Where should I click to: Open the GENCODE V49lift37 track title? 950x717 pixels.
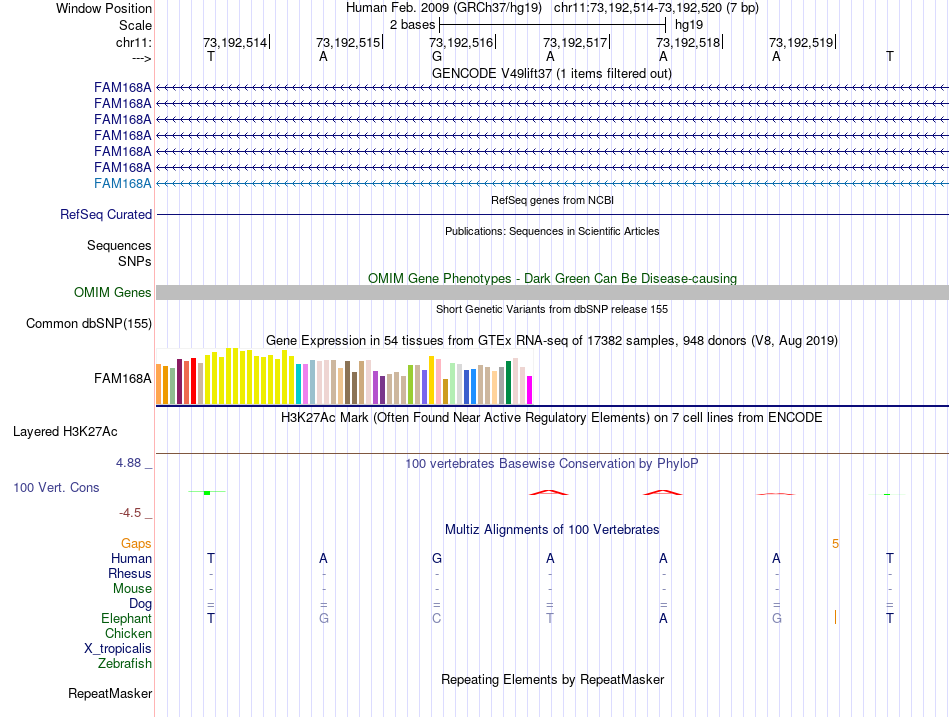(x=552, y=73)
